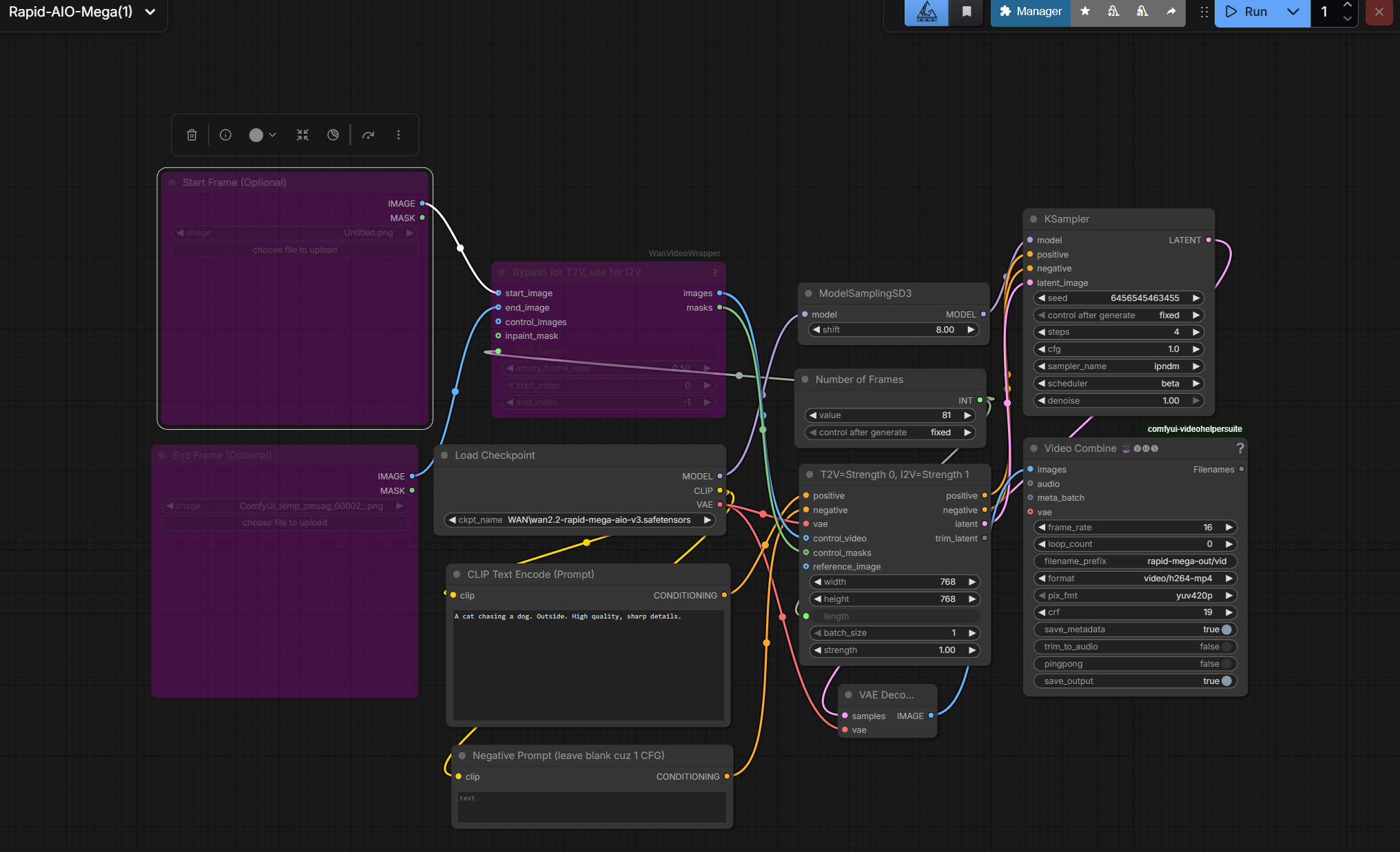Turn off the save_output toggle
Screen dimensions: 1400x852
[x=1226, y=681]
